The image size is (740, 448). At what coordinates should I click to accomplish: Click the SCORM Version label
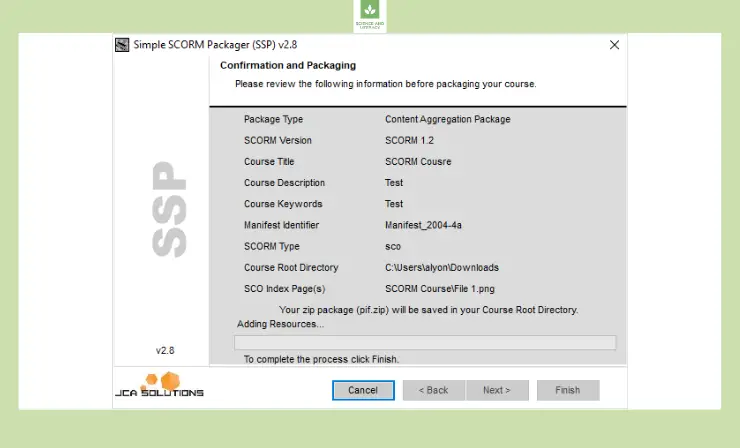click(278, 141)
